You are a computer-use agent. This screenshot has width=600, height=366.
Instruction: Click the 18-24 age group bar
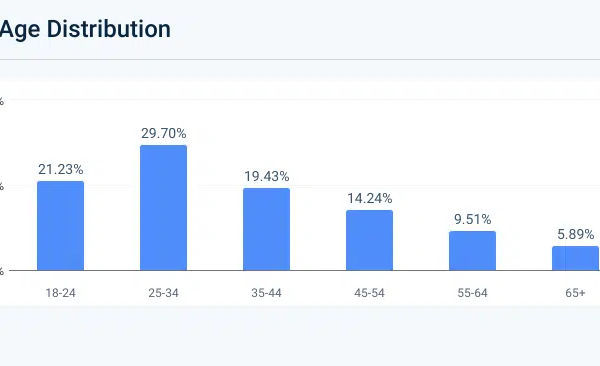pos(60,226)
